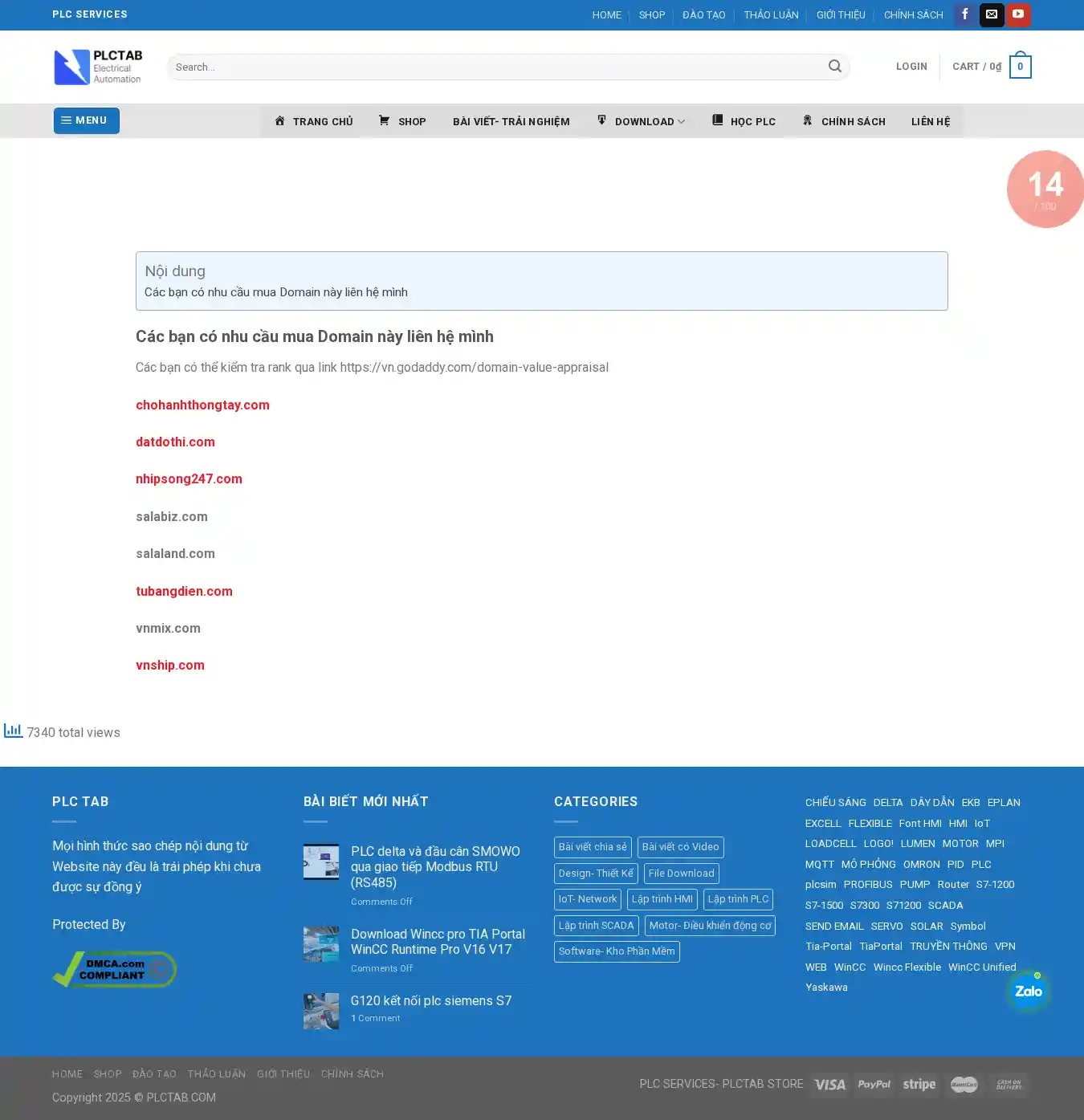Click the PLCTAB logo
The image size is (1084, 1120).
(98, 67)
